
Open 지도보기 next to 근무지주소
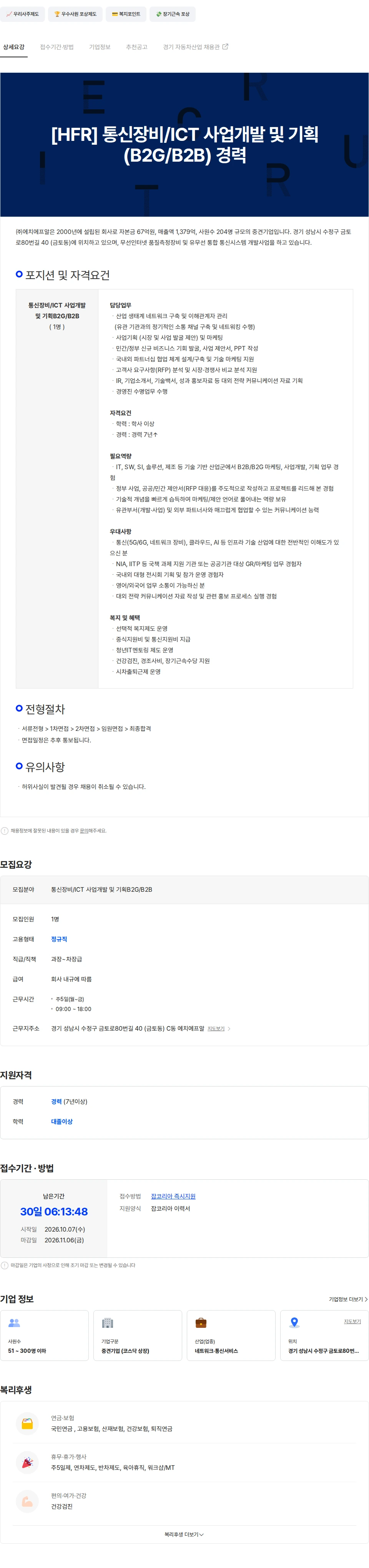pyautogui.click(x=216, y=1028)
